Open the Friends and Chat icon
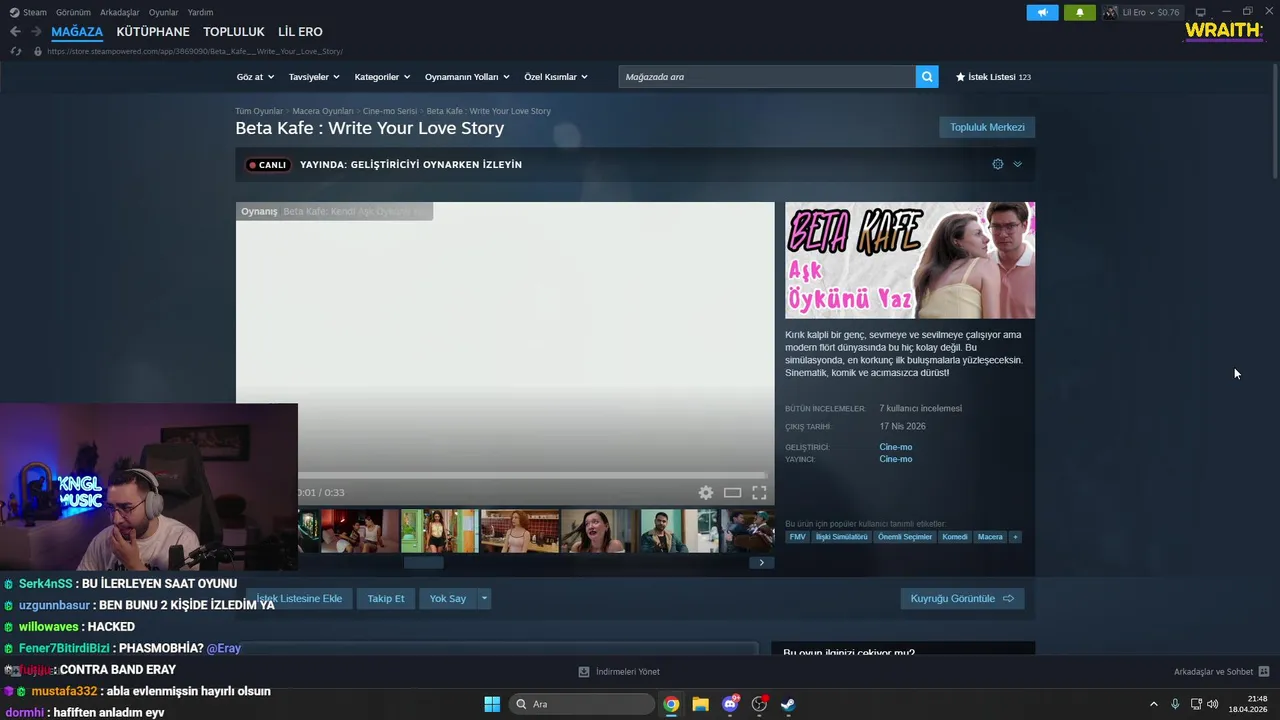Viewport: 1280px width, 720px height. tap(1264, 672)
